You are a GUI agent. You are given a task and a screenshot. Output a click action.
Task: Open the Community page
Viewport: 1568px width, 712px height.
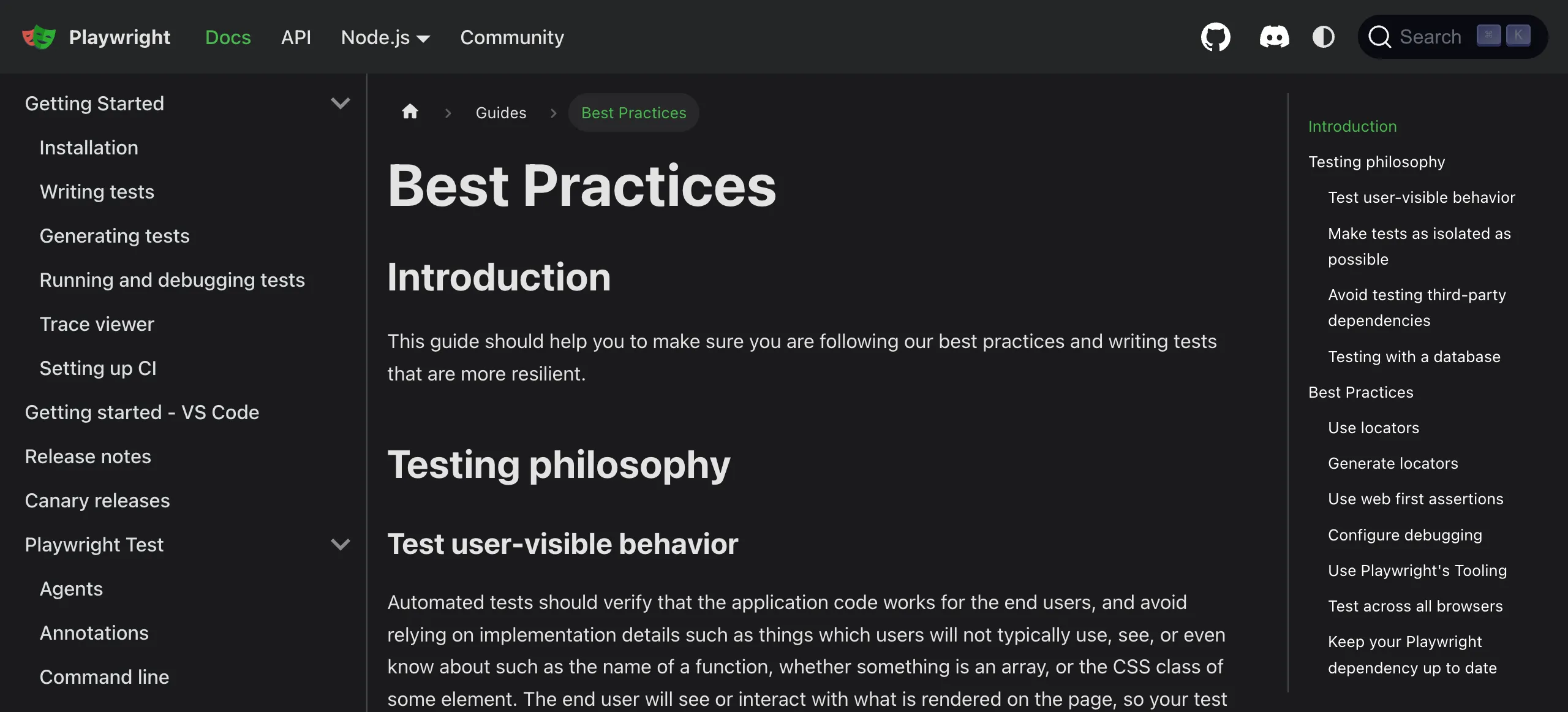(x=512, y=37)
